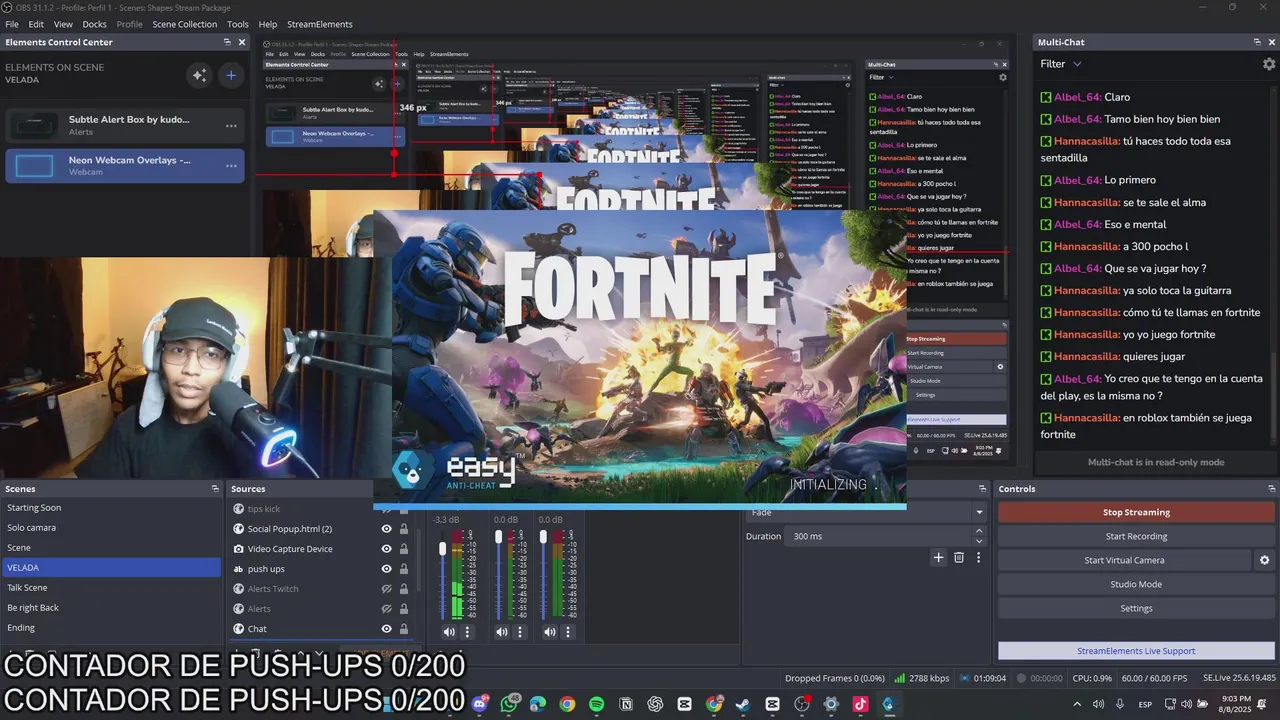Open Notion from the taskbar
Viewport: 1280px width, 720px height.
pyautogui.click(x=626, y=704)
